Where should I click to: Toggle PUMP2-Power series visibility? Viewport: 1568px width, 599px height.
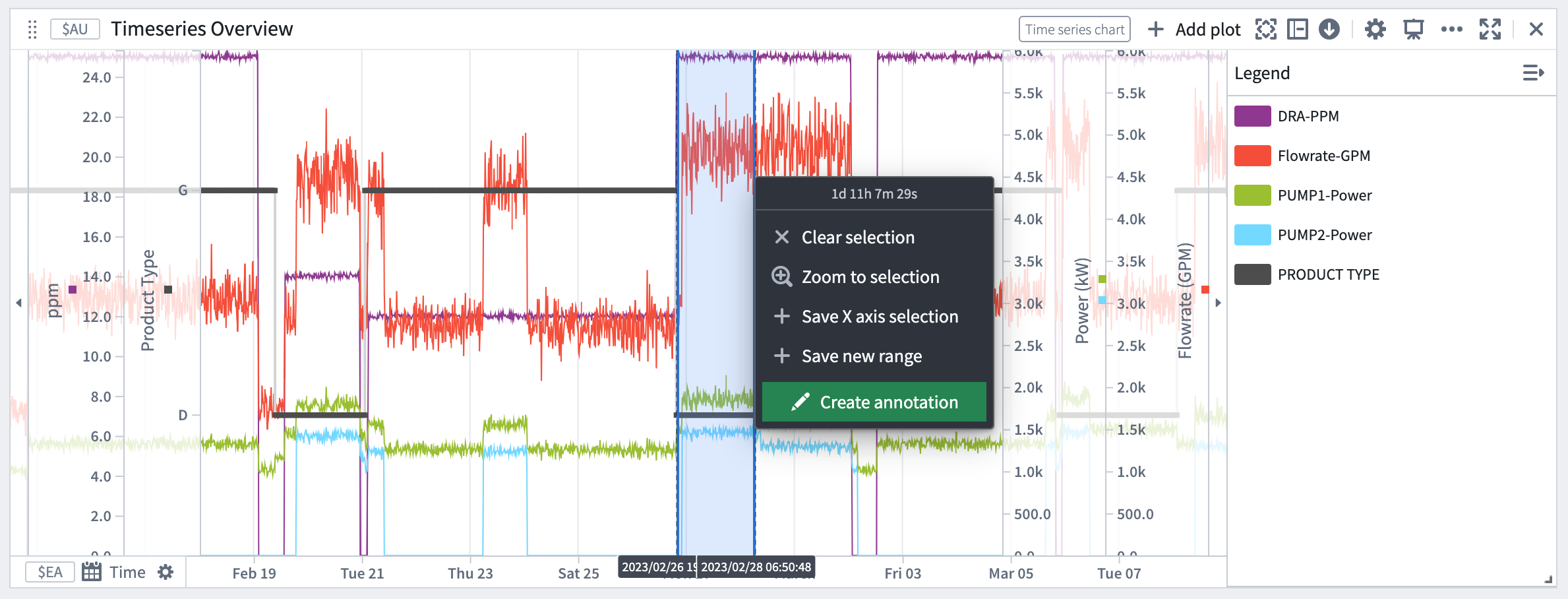pos(1325,235)
